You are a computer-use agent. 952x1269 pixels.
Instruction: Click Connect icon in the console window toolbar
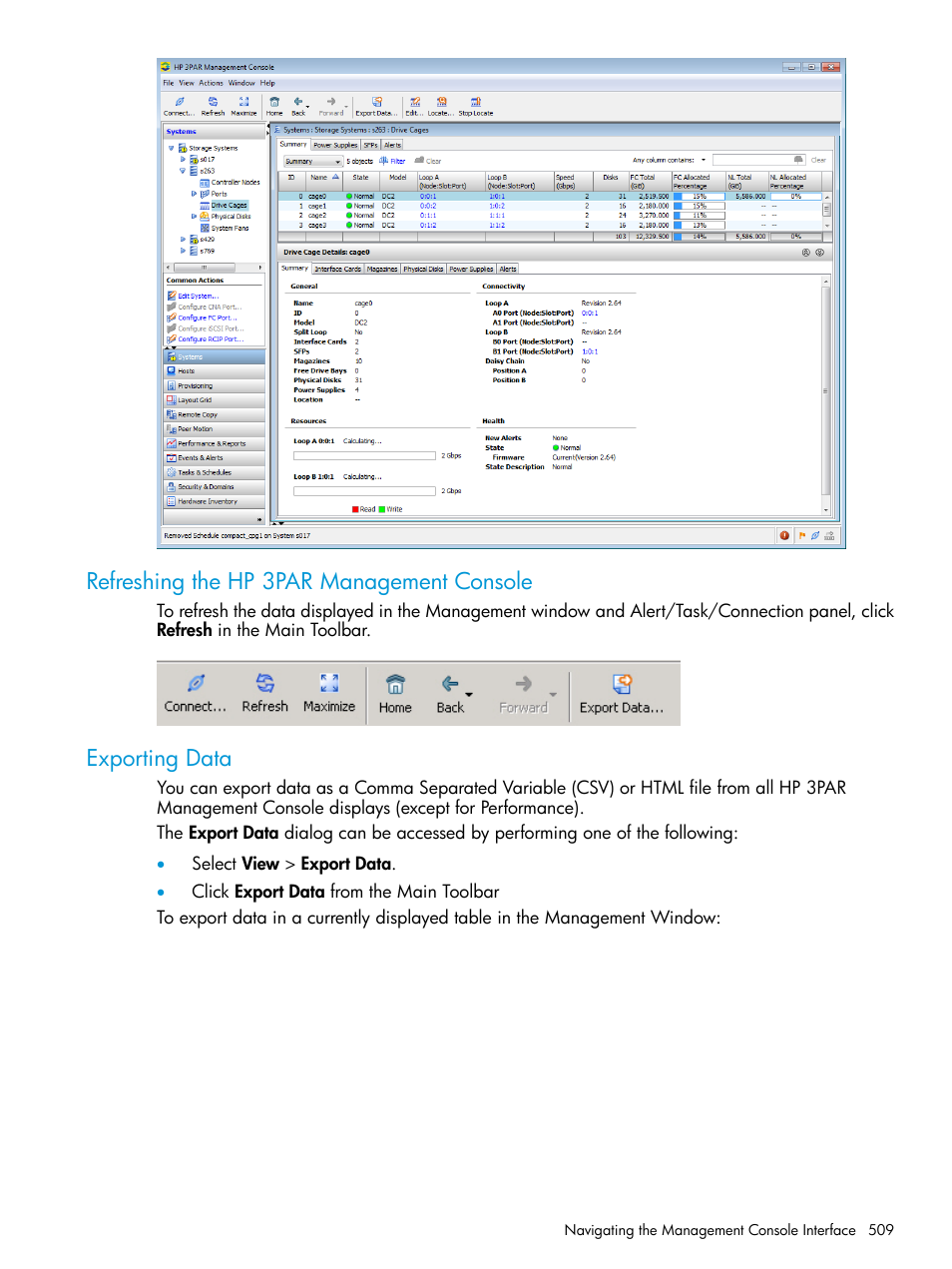[x=180, y=102]
